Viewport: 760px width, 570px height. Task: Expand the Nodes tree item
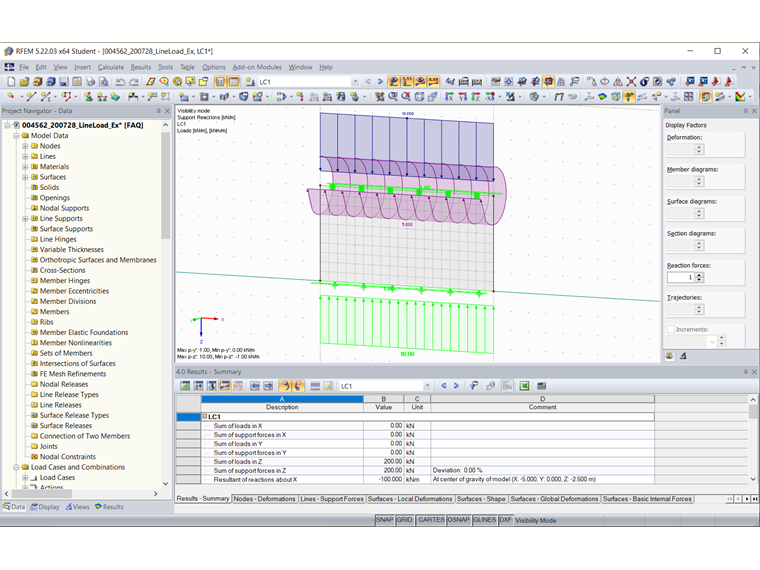(25, 146)
